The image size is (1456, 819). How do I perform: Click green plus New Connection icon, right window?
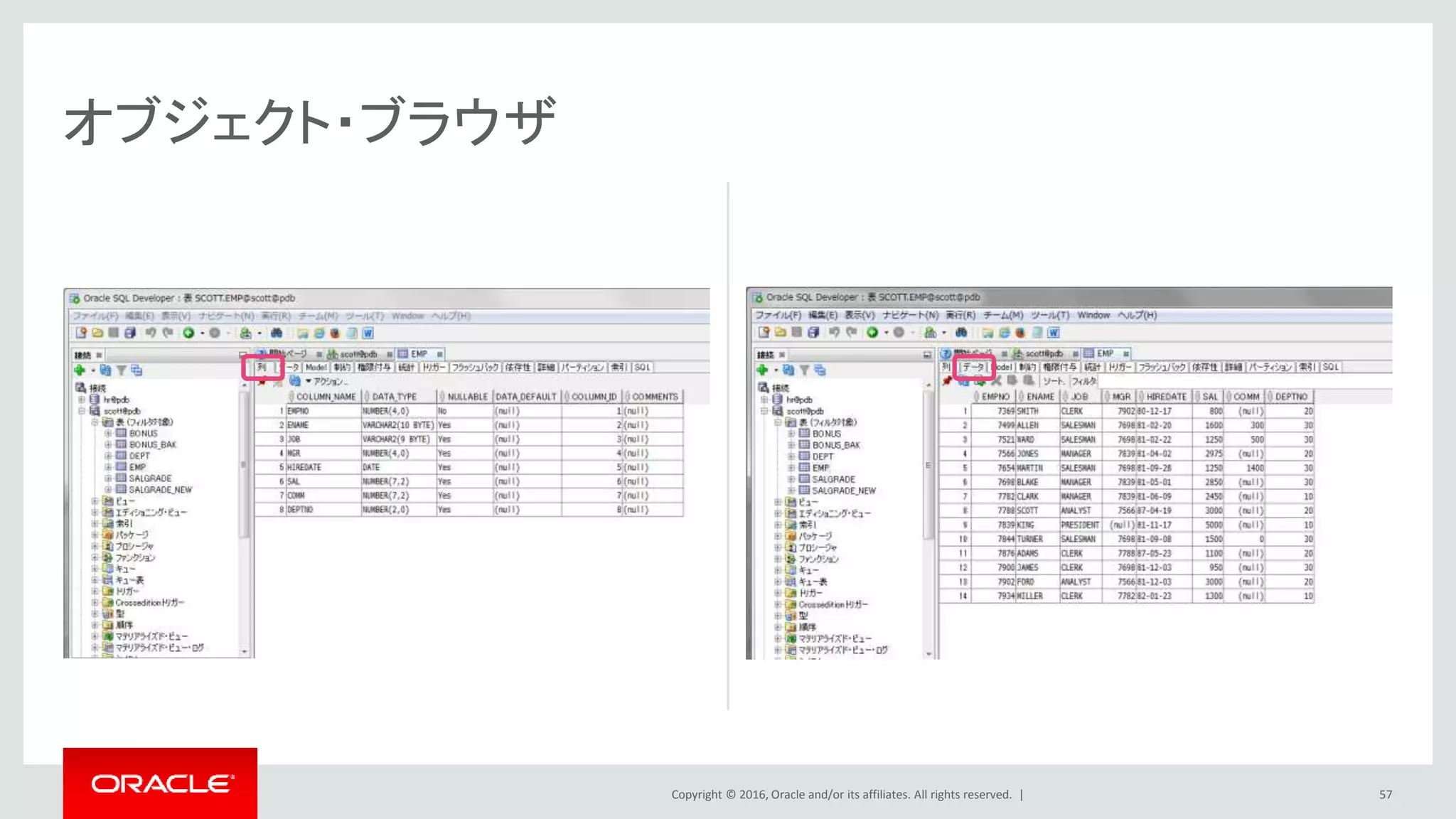[x=763, y=370]
